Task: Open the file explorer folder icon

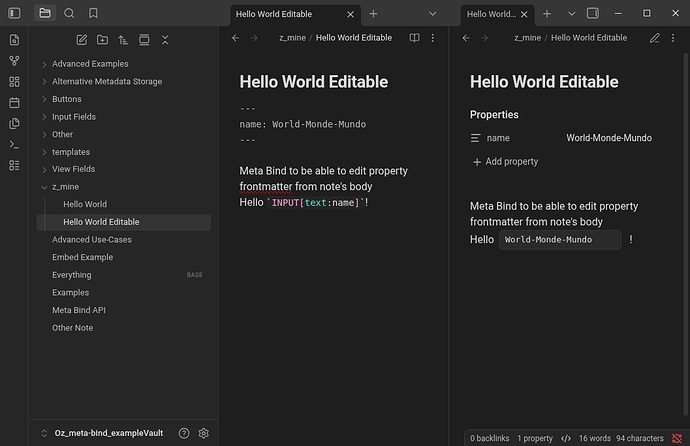Action: click(x=45, y=13)
